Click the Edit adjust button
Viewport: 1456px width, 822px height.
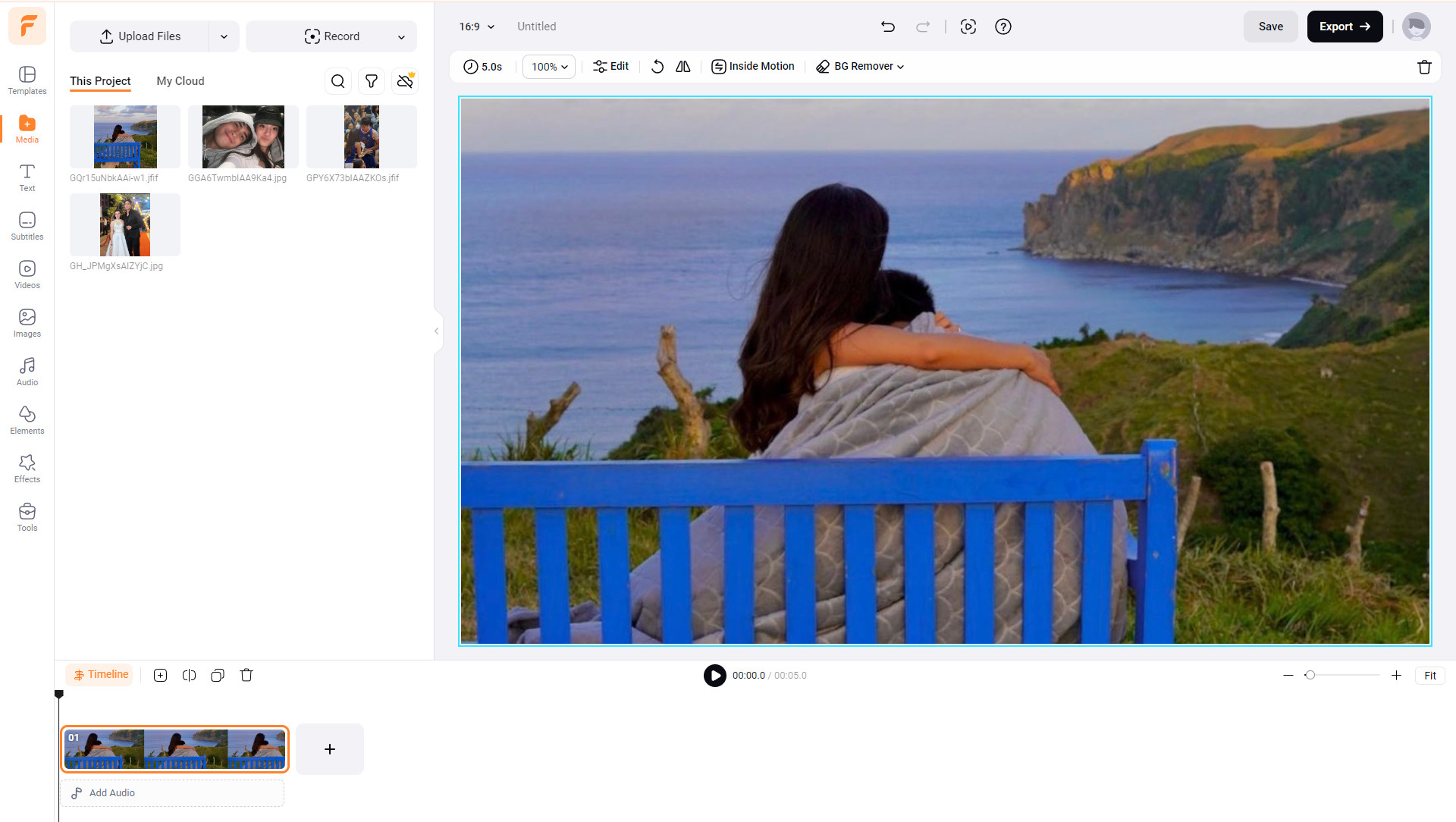(x=611, y=67)
